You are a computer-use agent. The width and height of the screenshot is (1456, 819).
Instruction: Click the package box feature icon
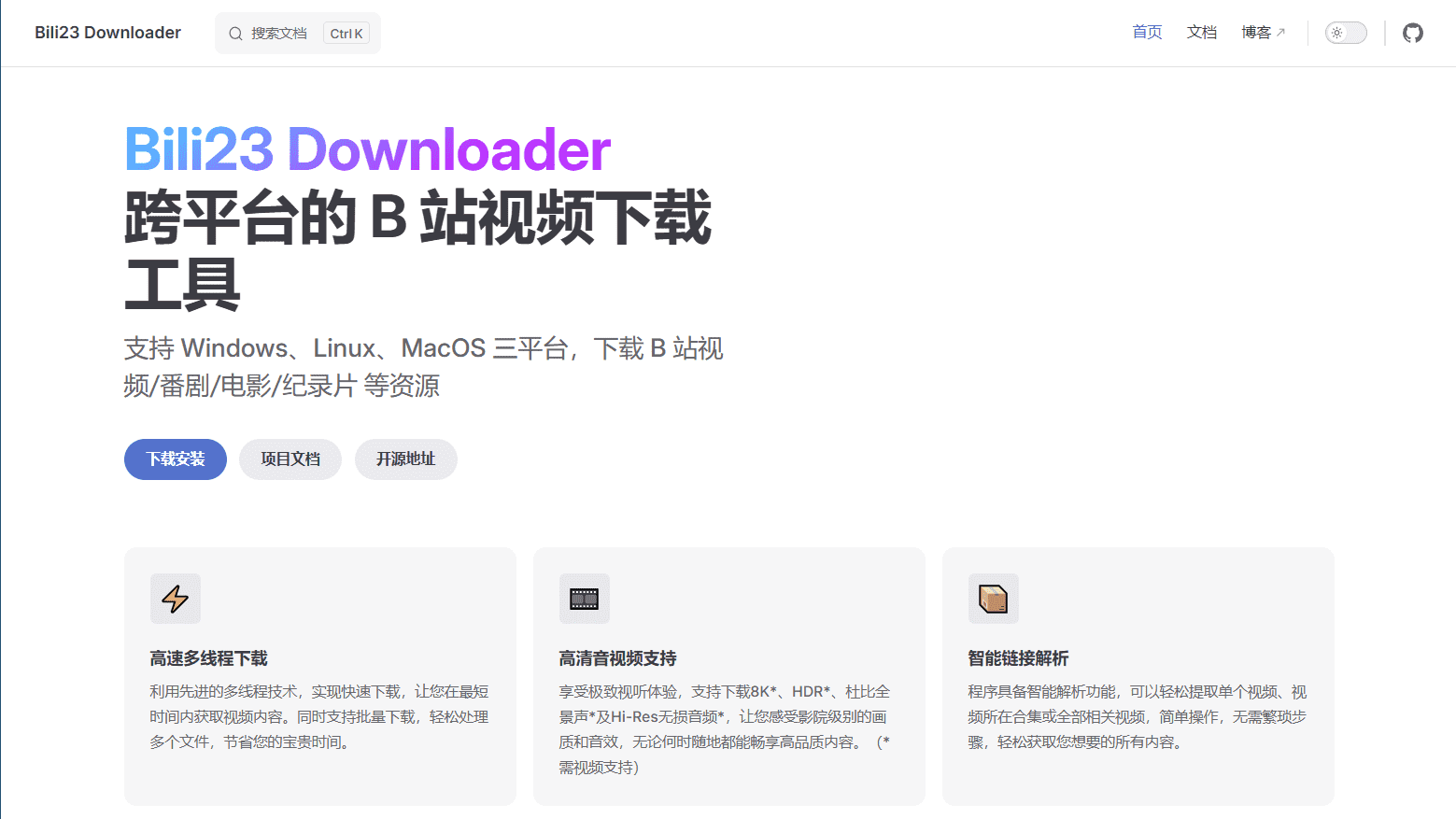click(x=994, y=599)
